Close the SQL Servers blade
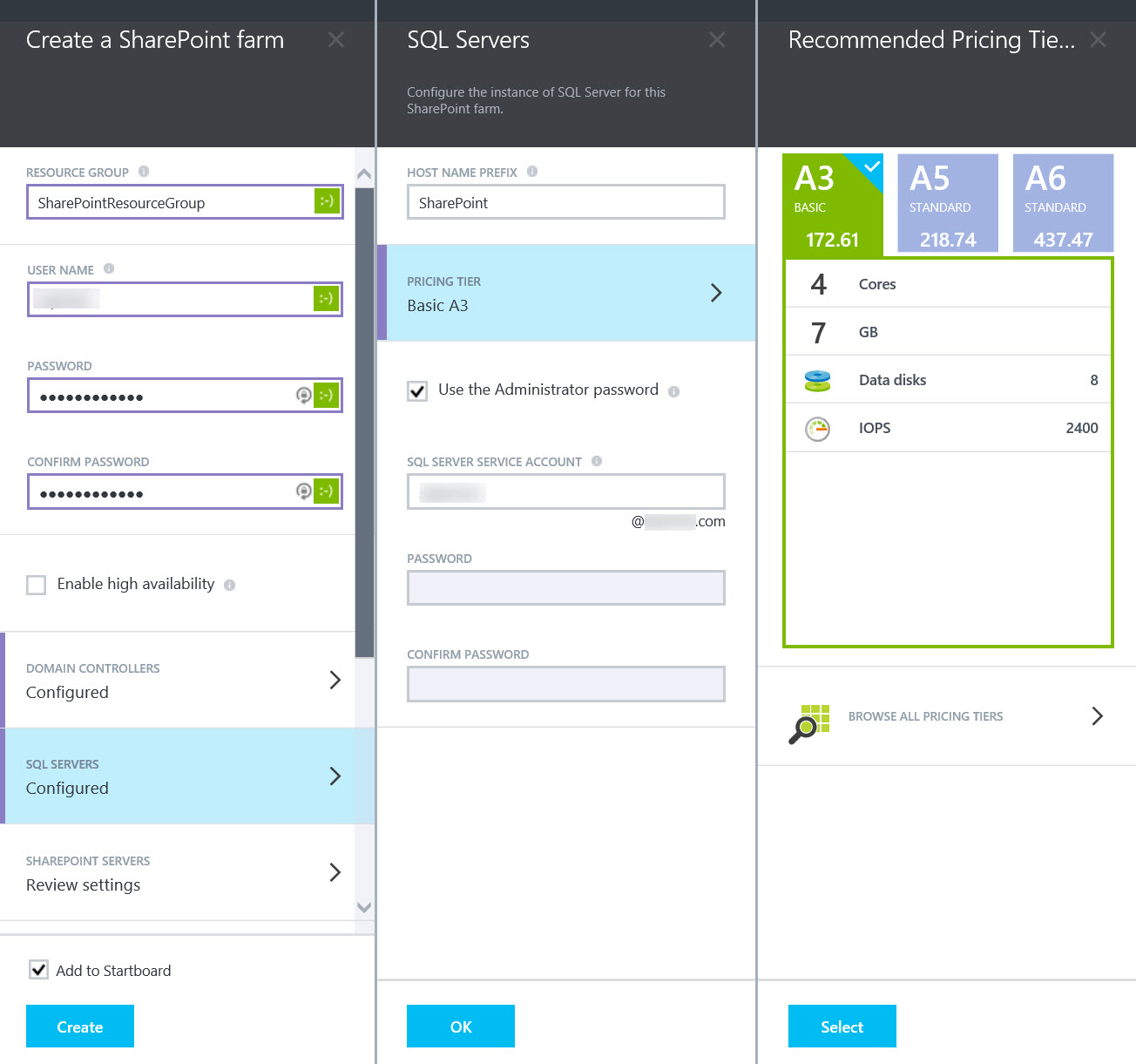Image resolution: width=1136 pixels, height=1064 pixels. (x=717, y=39)
